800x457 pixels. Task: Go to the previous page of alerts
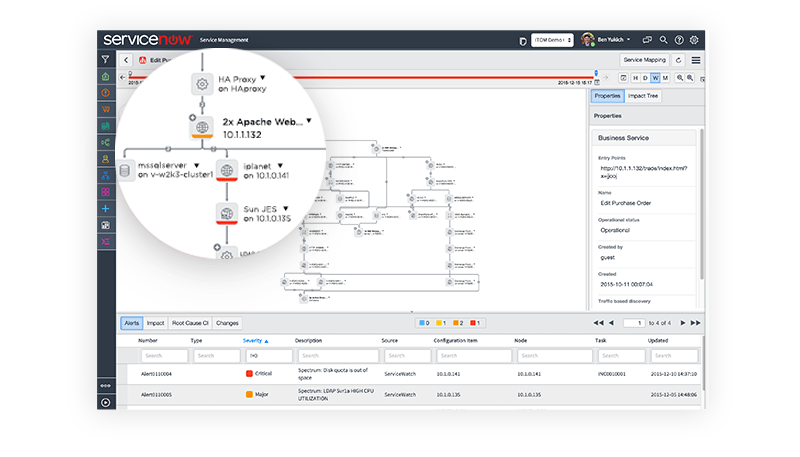tap(611, 323)
